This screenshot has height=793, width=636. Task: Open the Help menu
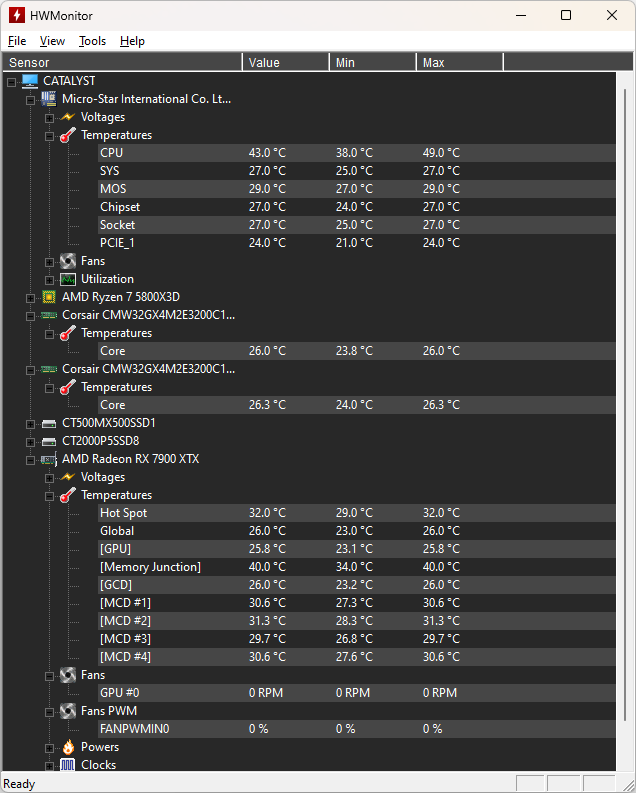pyautogui.click(x=132, y=41)
